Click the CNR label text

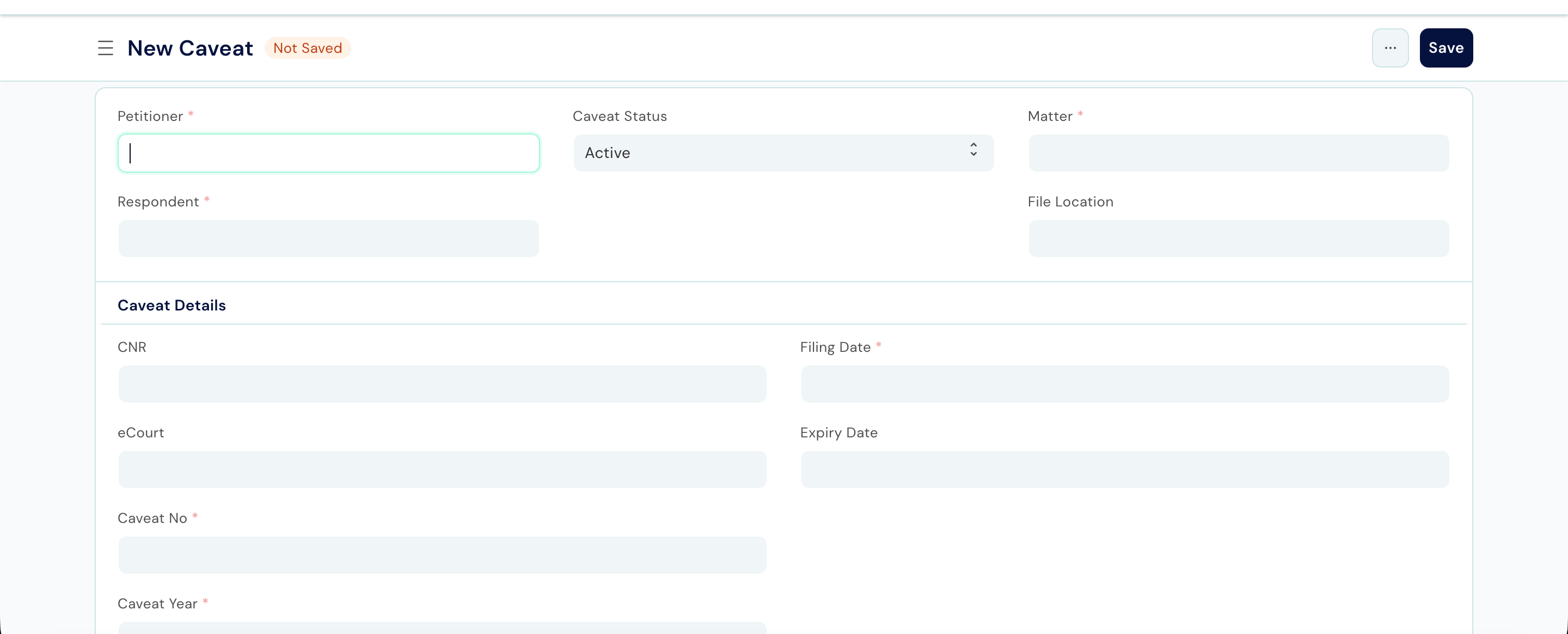tap(132, 347)
